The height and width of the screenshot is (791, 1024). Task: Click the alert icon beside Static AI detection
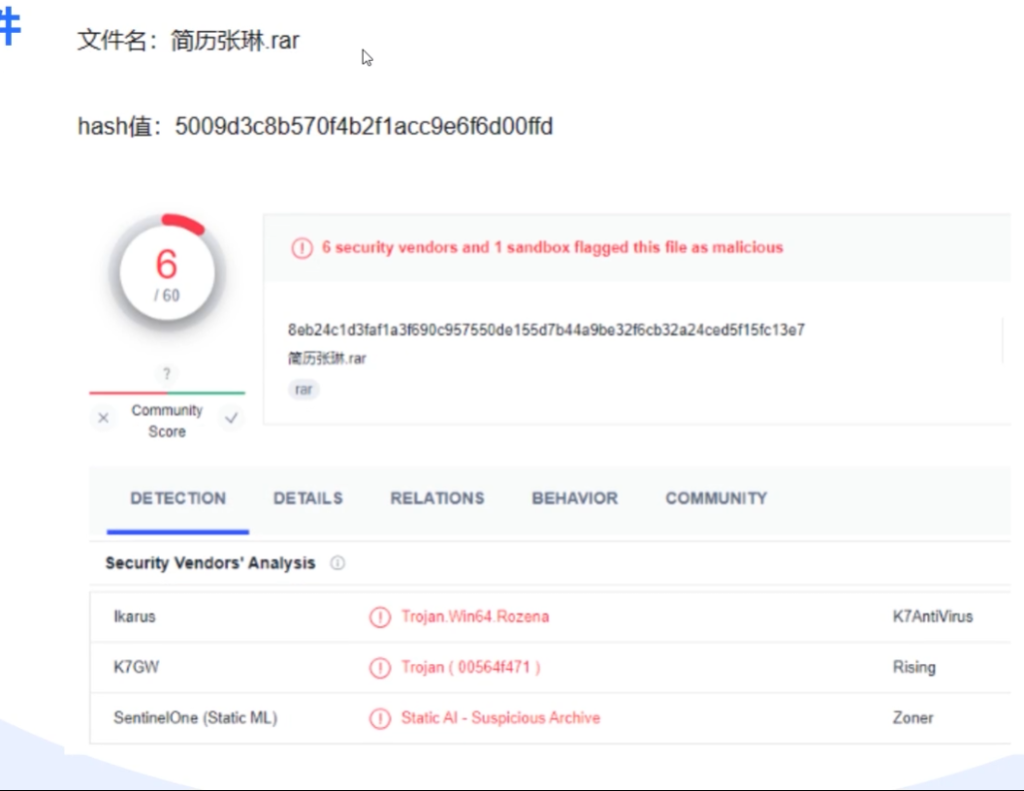point(380,718)
